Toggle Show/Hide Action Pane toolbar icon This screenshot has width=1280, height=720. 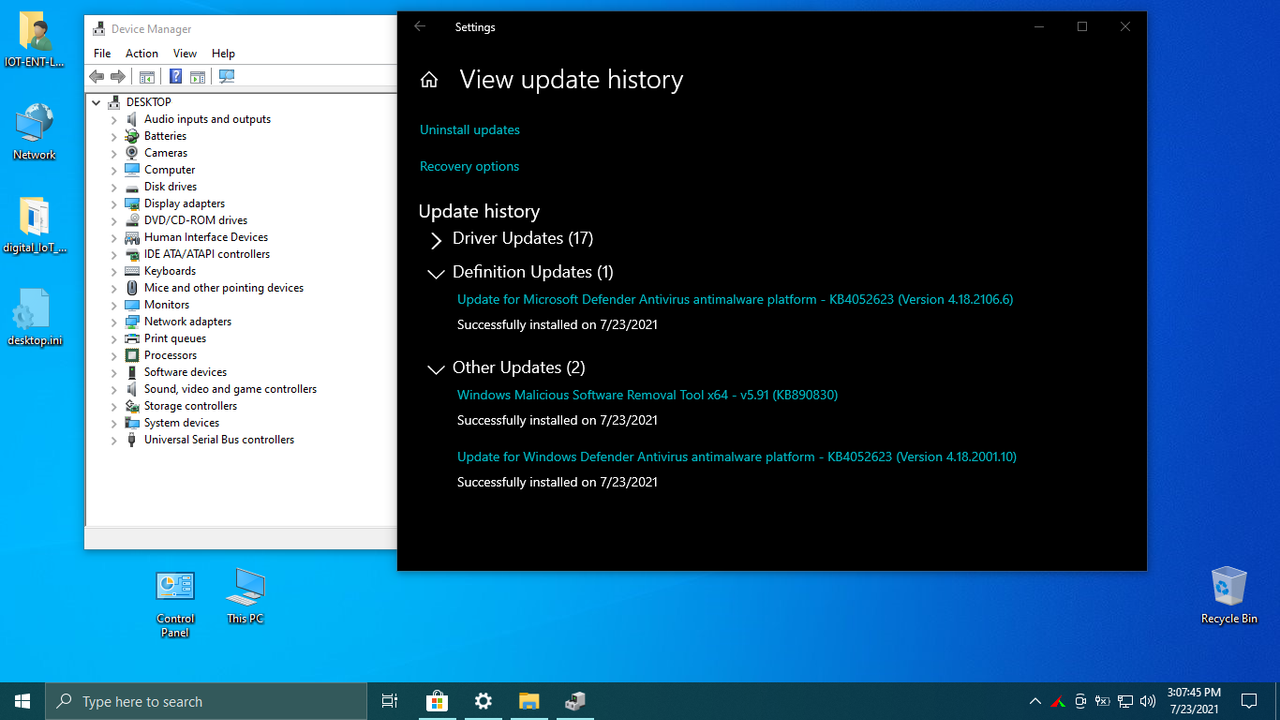tap(198, 77)
